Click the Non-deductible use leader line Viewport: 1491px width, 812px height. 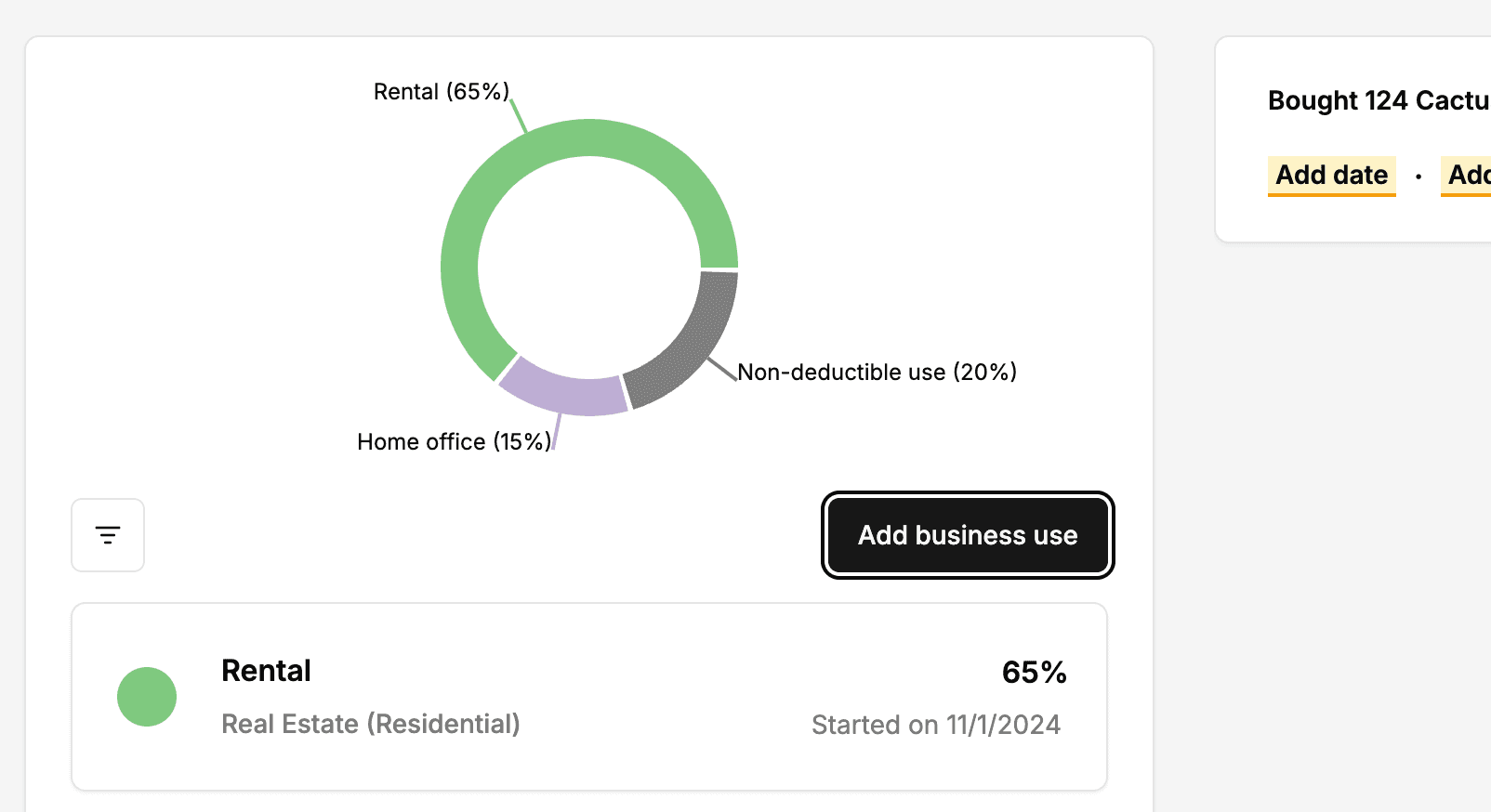pos(722,369)
